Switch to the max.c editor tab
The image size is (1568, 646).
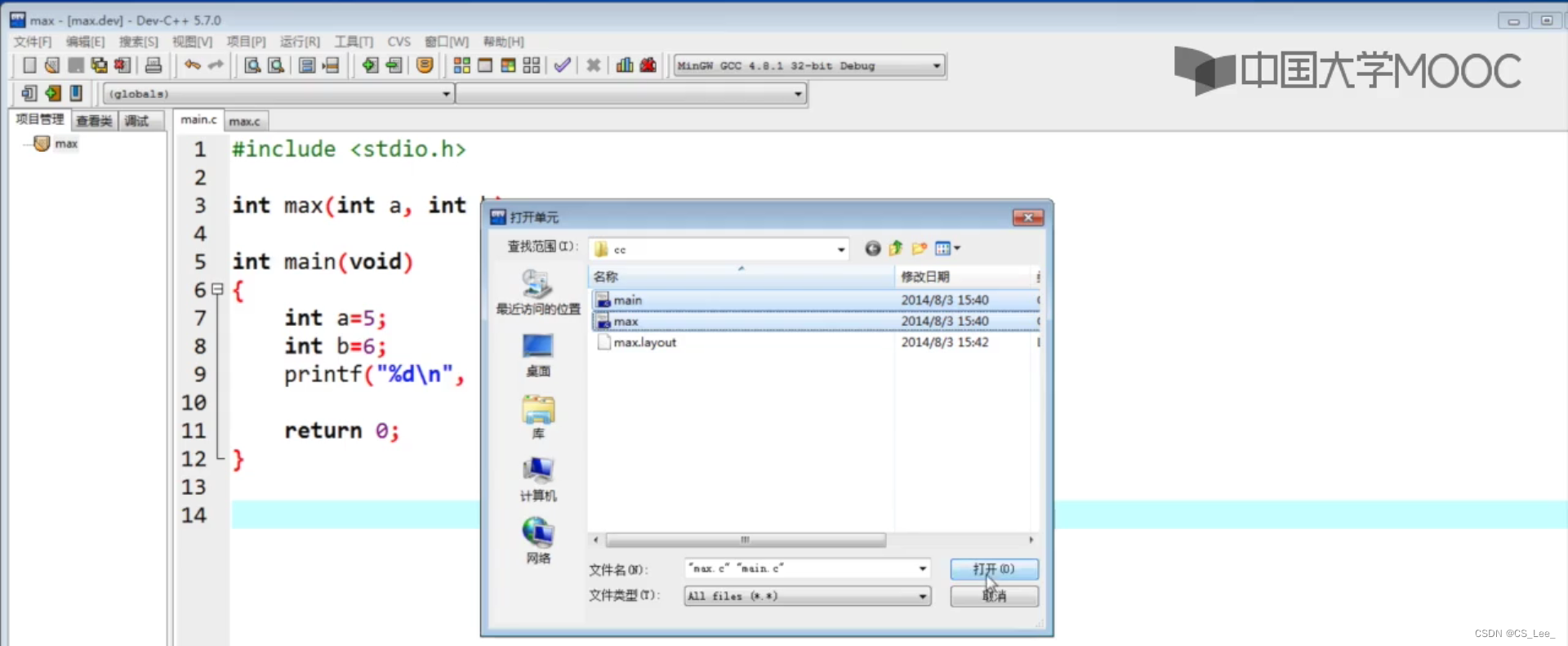(x=245, y=121)
